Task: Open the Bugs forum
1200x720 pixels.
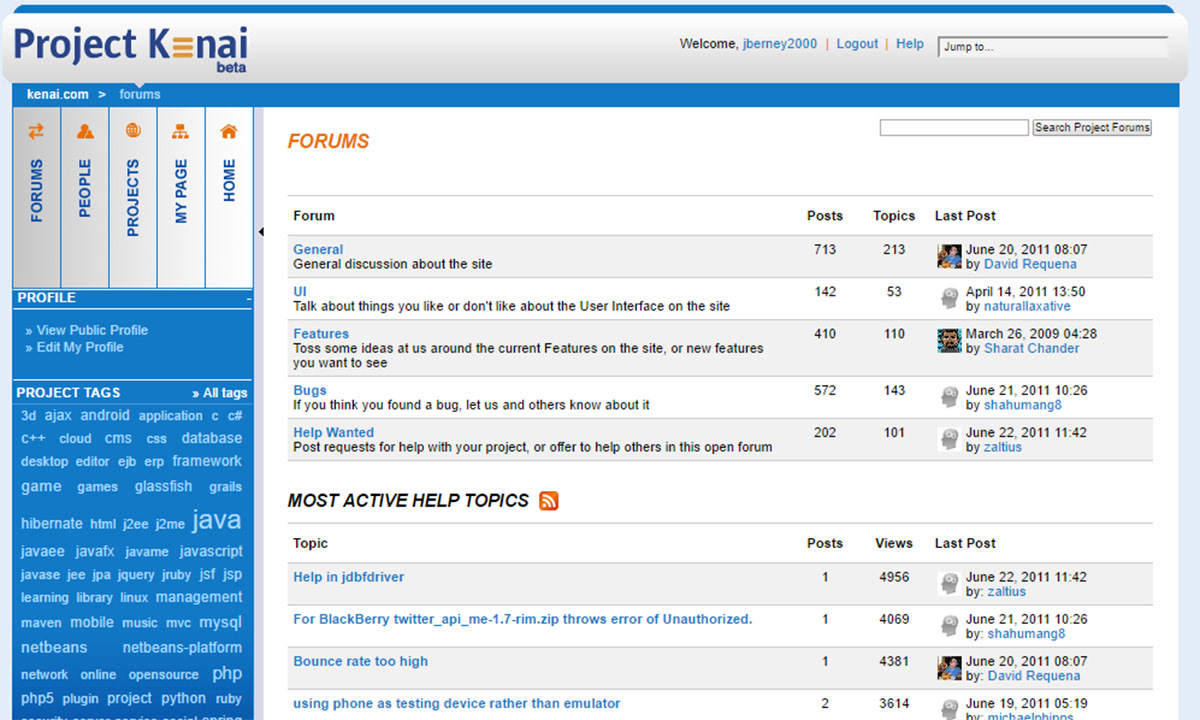Action: (x=310, y=390)
